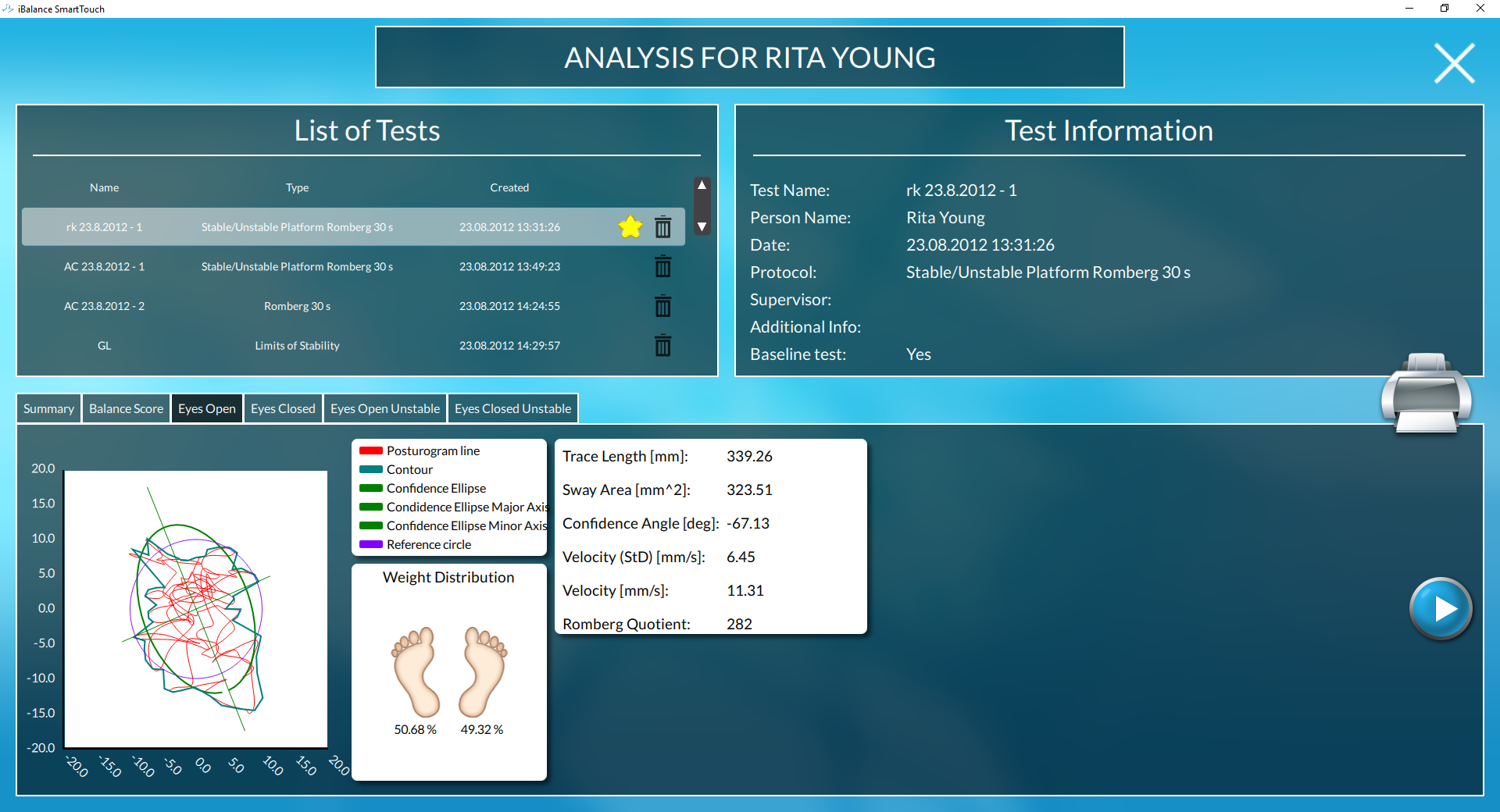Delete the AC 23.8.2012 - 1 test
The width and height of the screenshot is (1500, 812).
pyautogui.click(x=662, y=266)
